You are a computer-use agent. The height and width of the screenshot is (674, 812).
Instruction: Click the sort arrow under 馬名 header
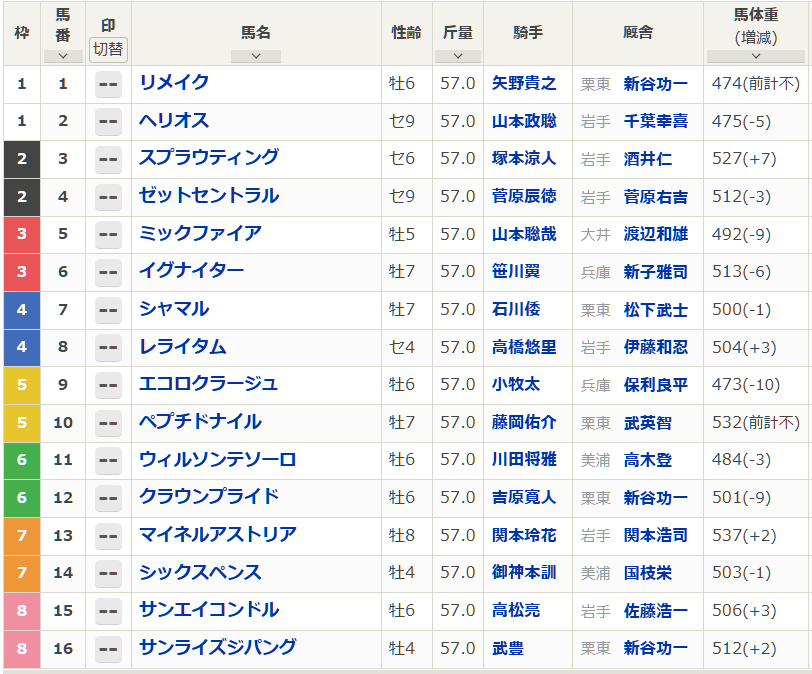256,56
